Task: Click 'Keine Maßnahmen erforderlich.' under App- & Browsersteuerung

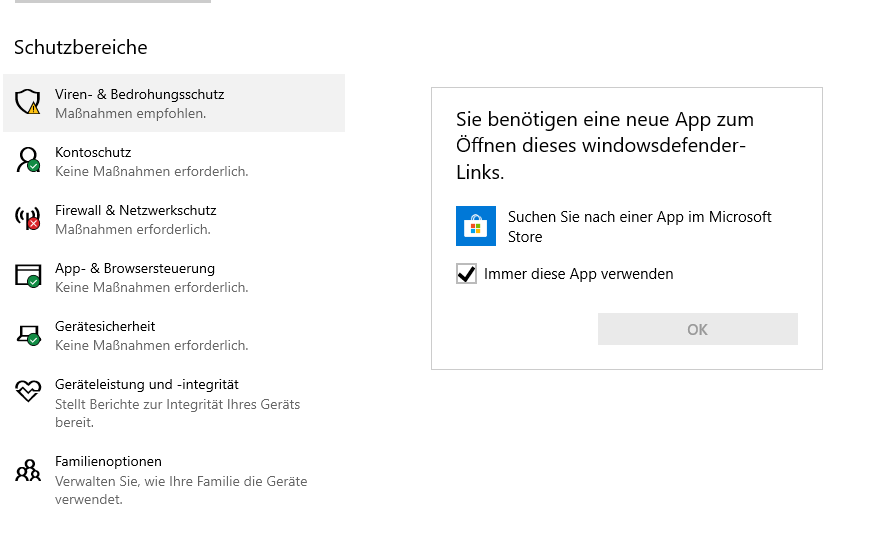Action: (152, 287)
